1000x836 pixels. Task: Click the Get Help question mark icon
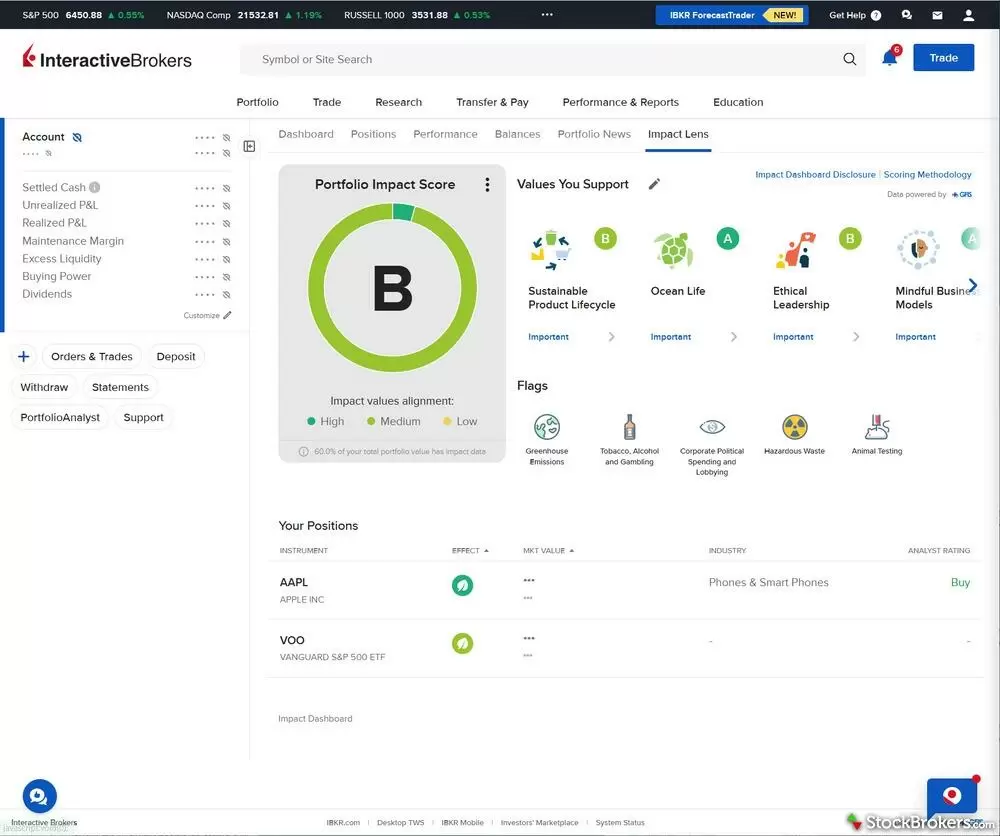(876, 15)
